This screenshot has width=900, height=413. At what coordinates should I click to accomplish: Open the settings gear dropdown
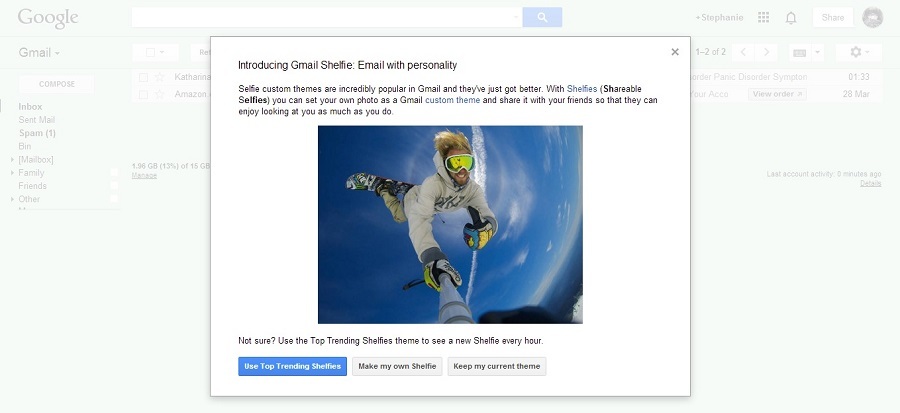coord(860,52)
